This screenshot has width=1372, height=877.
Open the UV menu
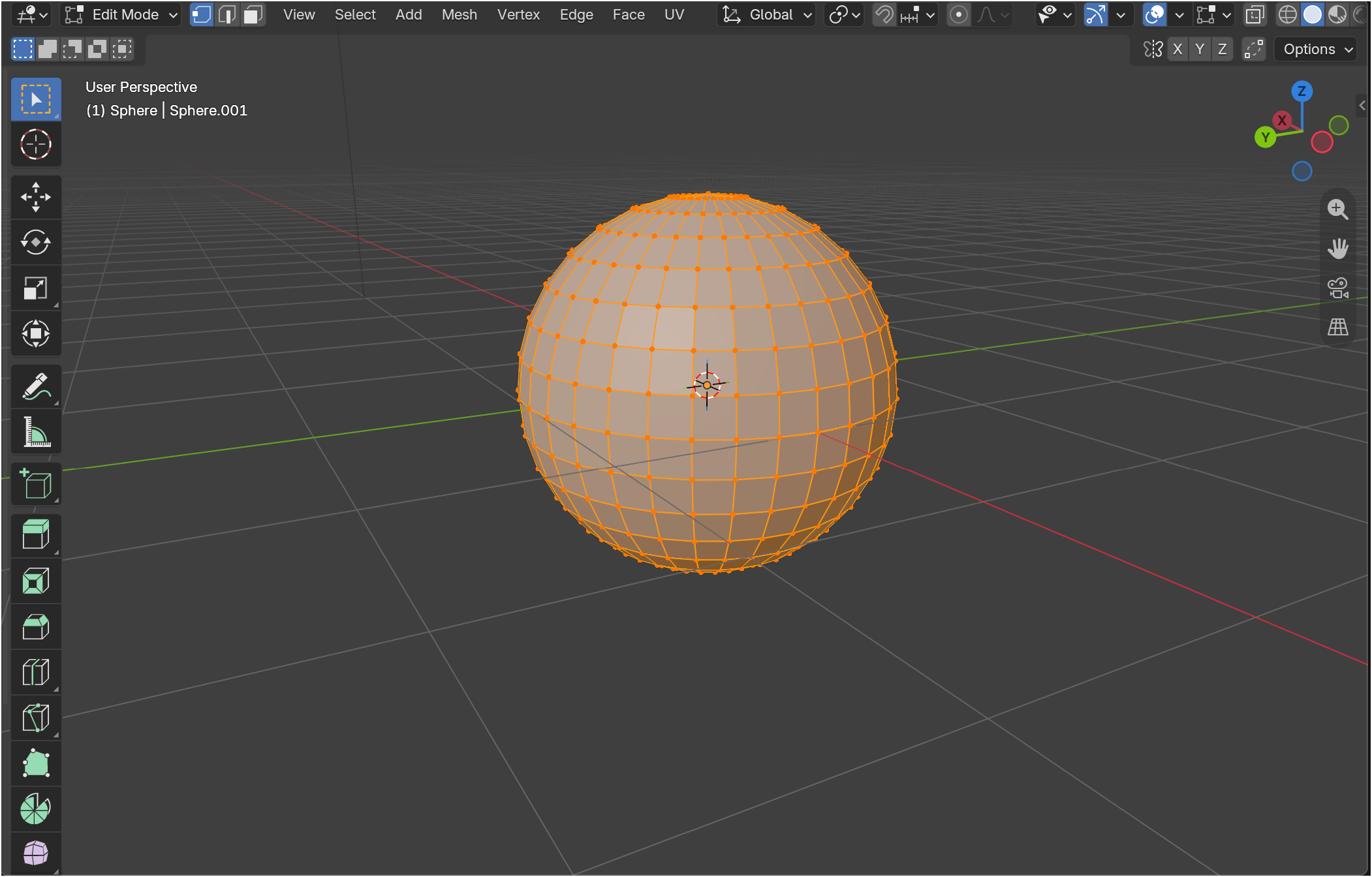click(674, 14)
